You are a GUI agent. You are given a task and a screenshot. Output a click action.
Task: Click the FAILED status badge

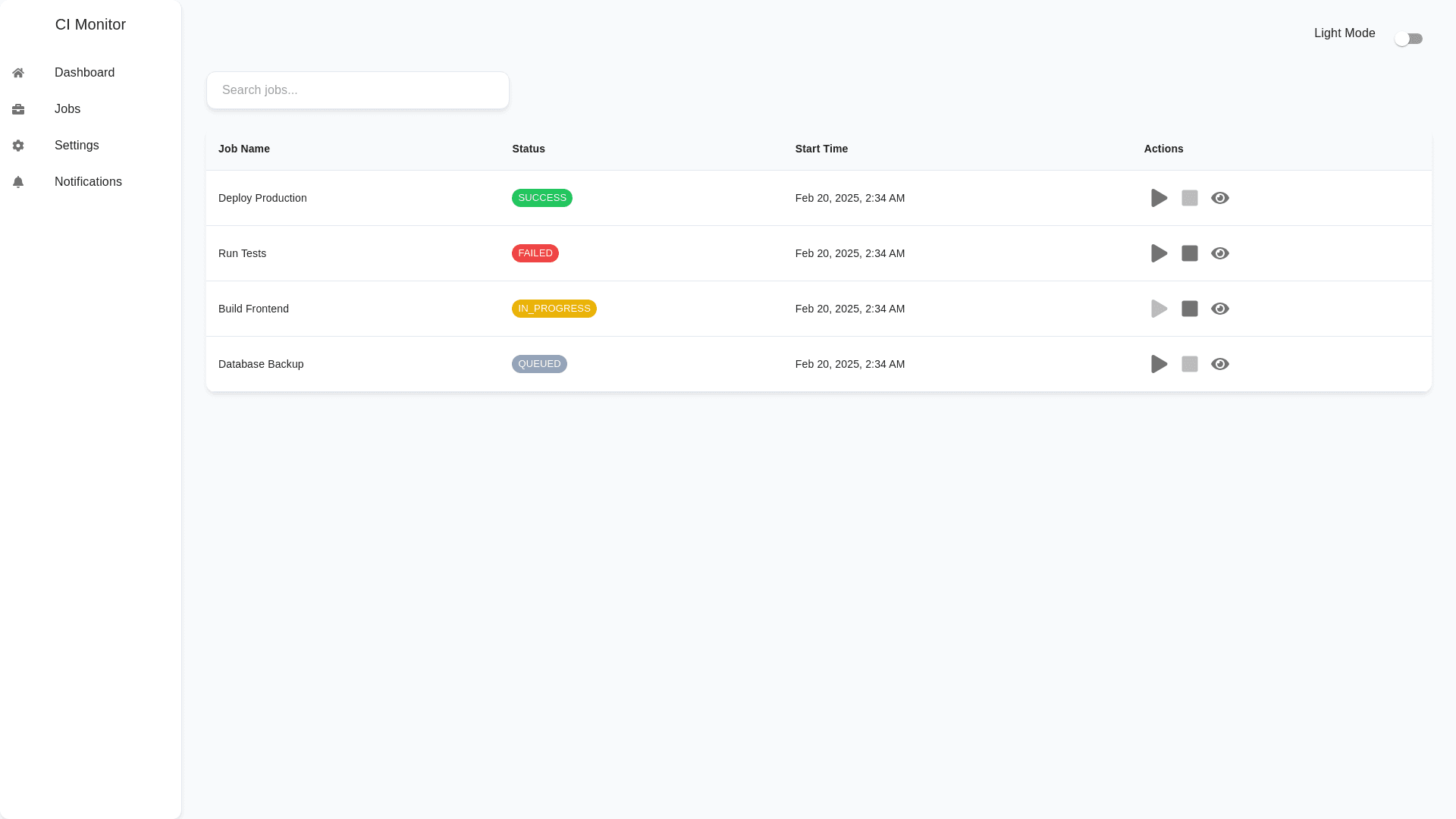pos(535,253)
